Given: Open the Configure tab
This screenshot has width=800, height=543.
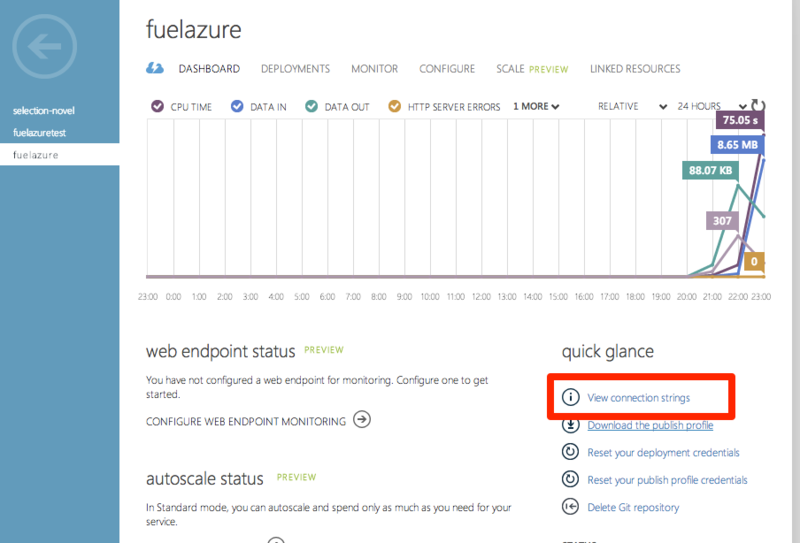Looking at the screenshot, I should 447,69.
